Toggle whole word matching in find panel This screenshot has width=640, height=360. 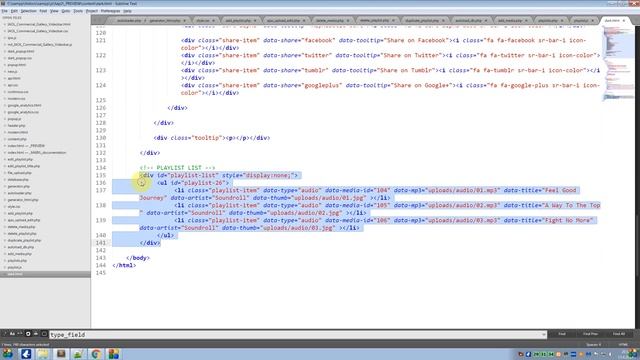pyautogui.click(x=20, y=334)
